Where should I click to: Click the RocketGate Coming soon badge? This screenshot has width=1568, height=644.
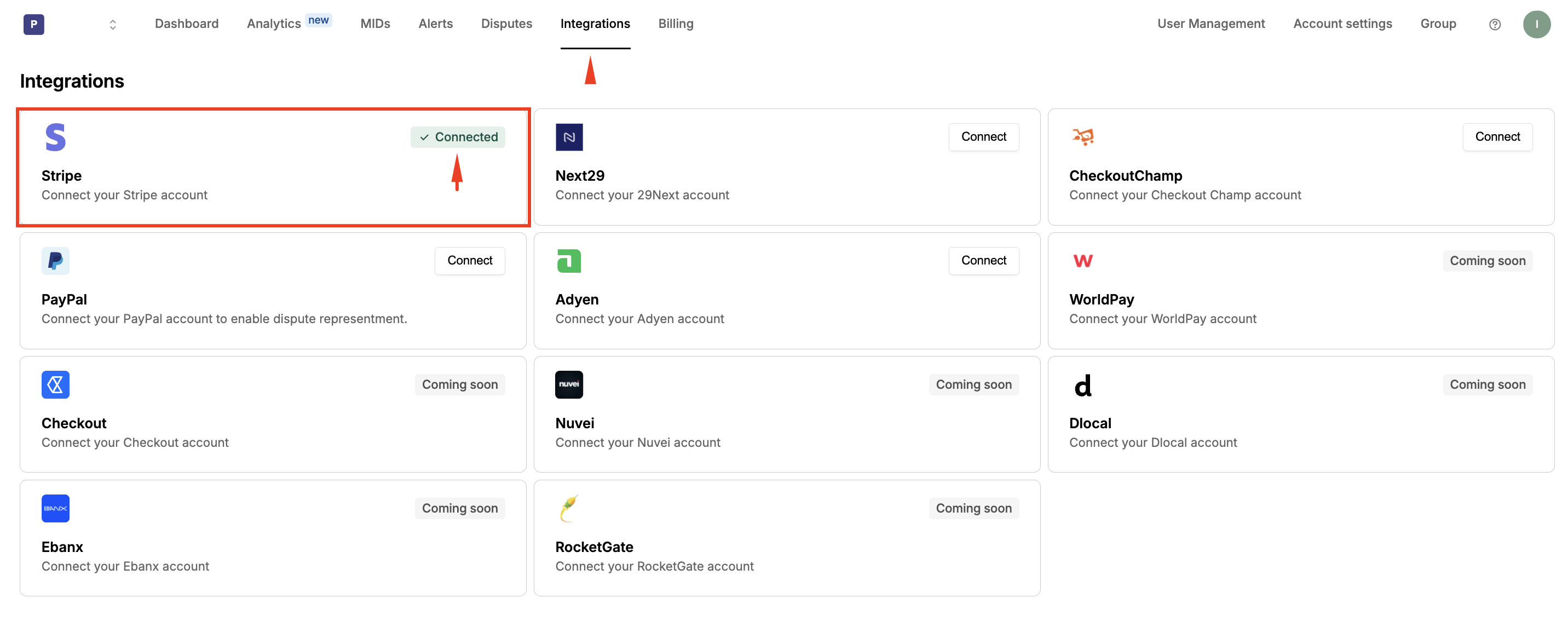pos(973,508)
